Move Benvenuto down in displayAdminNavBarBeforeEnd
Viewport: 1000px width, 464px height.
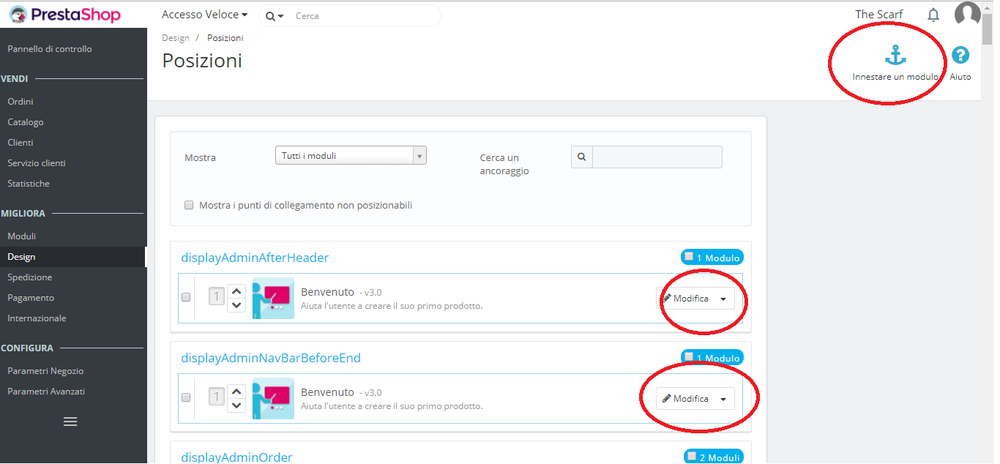pos(237,405)
